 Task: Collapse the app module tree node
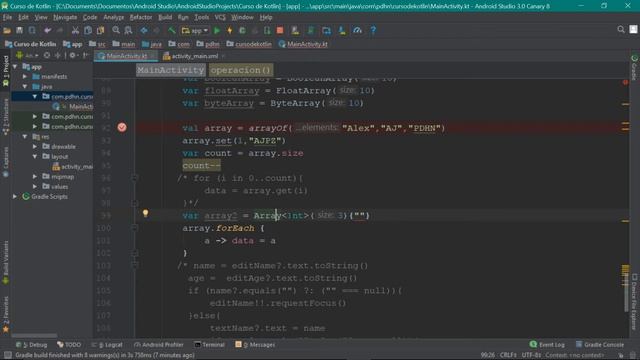point(15,67)
